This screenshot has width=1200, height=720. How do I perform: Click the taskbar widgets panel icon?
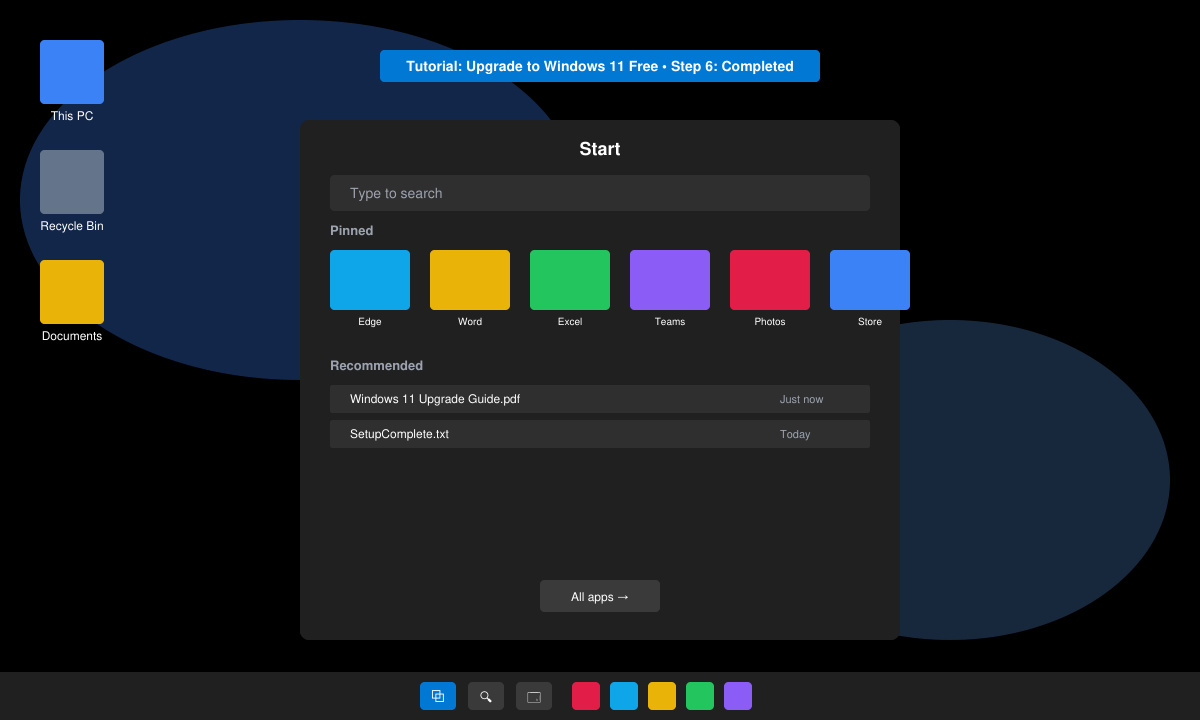534,696
